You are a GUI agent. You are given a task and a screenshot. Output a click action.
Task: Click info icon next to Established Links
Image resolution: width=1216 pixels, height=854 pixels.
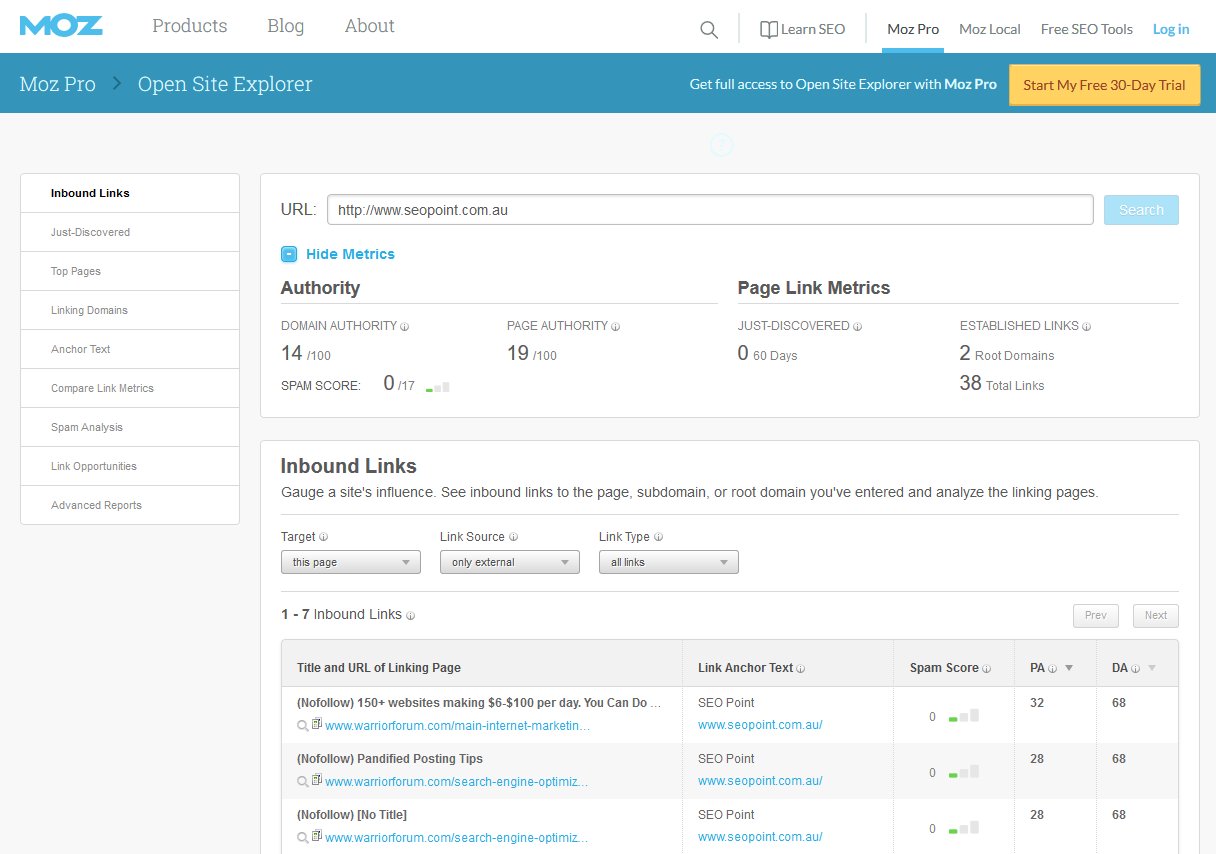1087,327
